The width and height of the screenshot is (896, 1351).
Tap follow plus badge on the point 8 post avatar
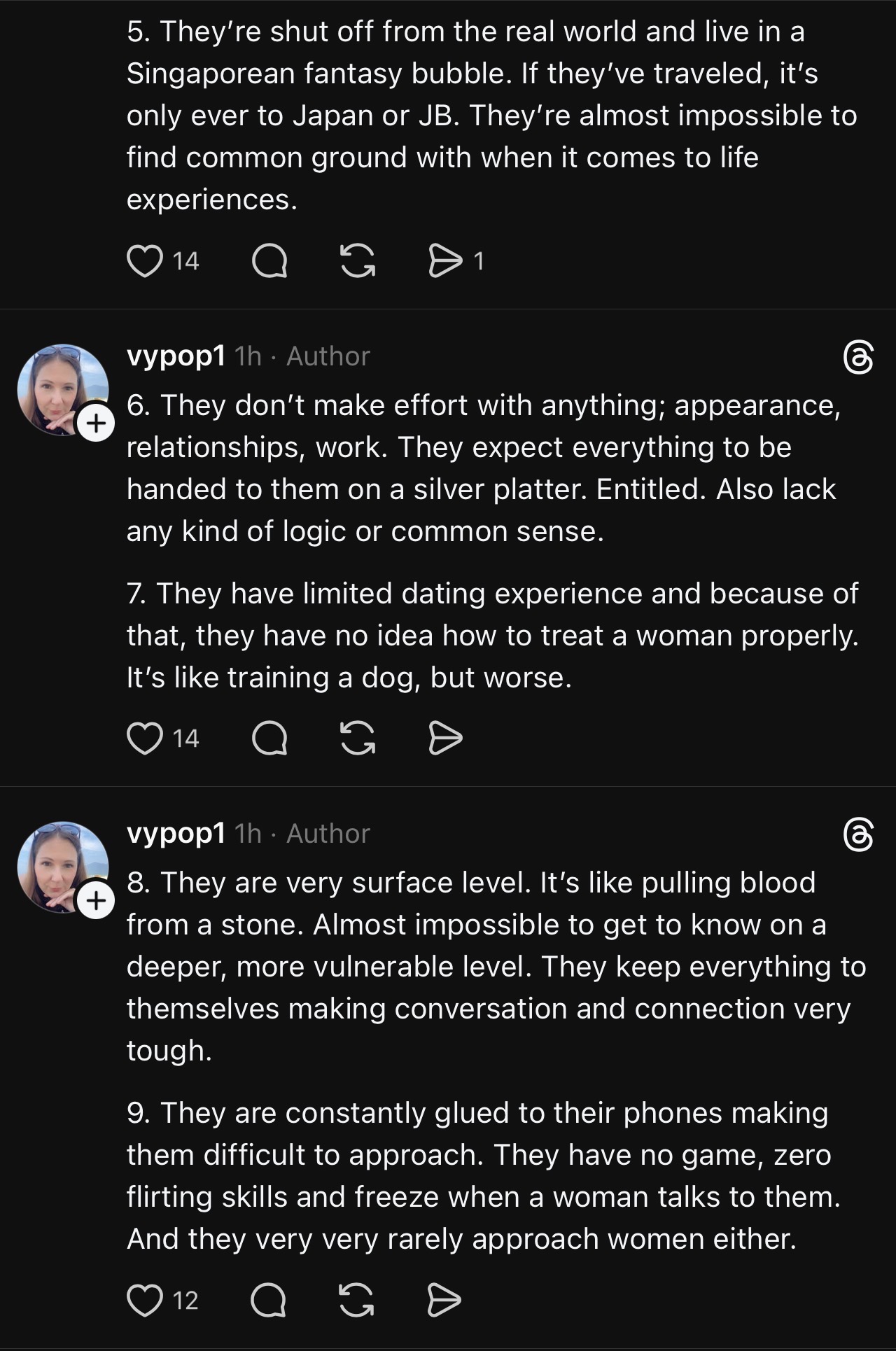(x=96, y=901)
